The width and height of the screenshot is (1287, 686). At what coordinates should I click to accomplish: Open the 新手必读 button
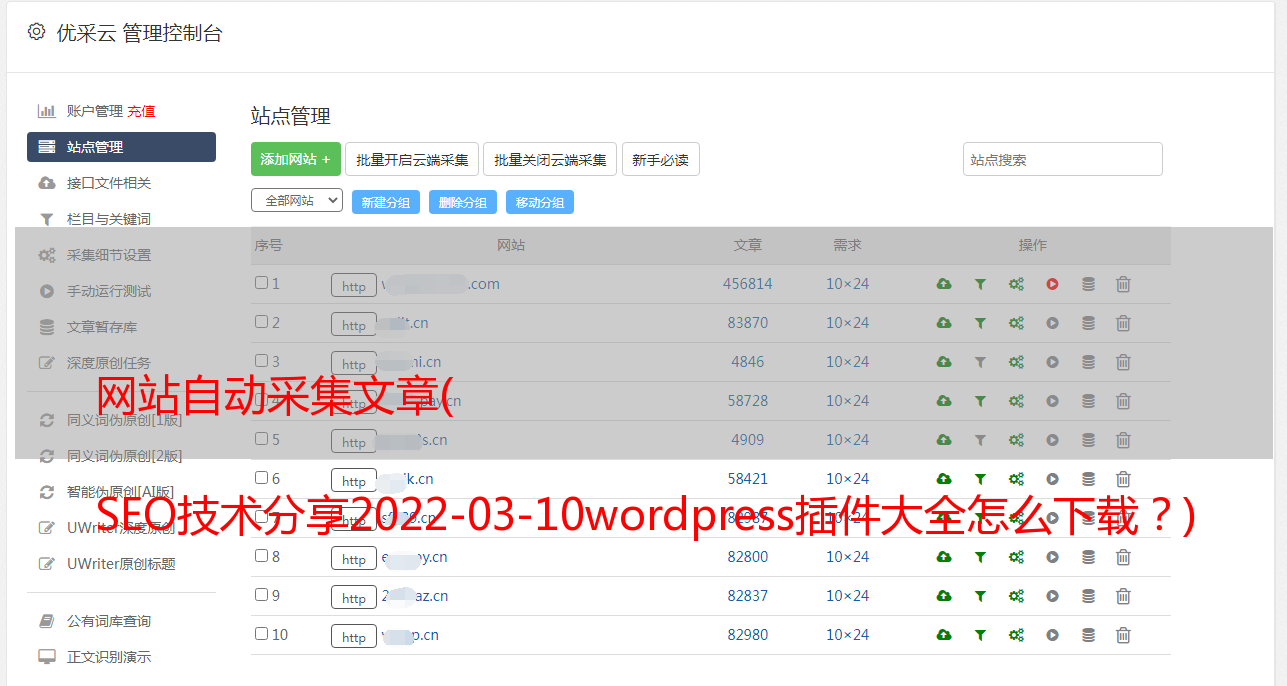point(660,159)
